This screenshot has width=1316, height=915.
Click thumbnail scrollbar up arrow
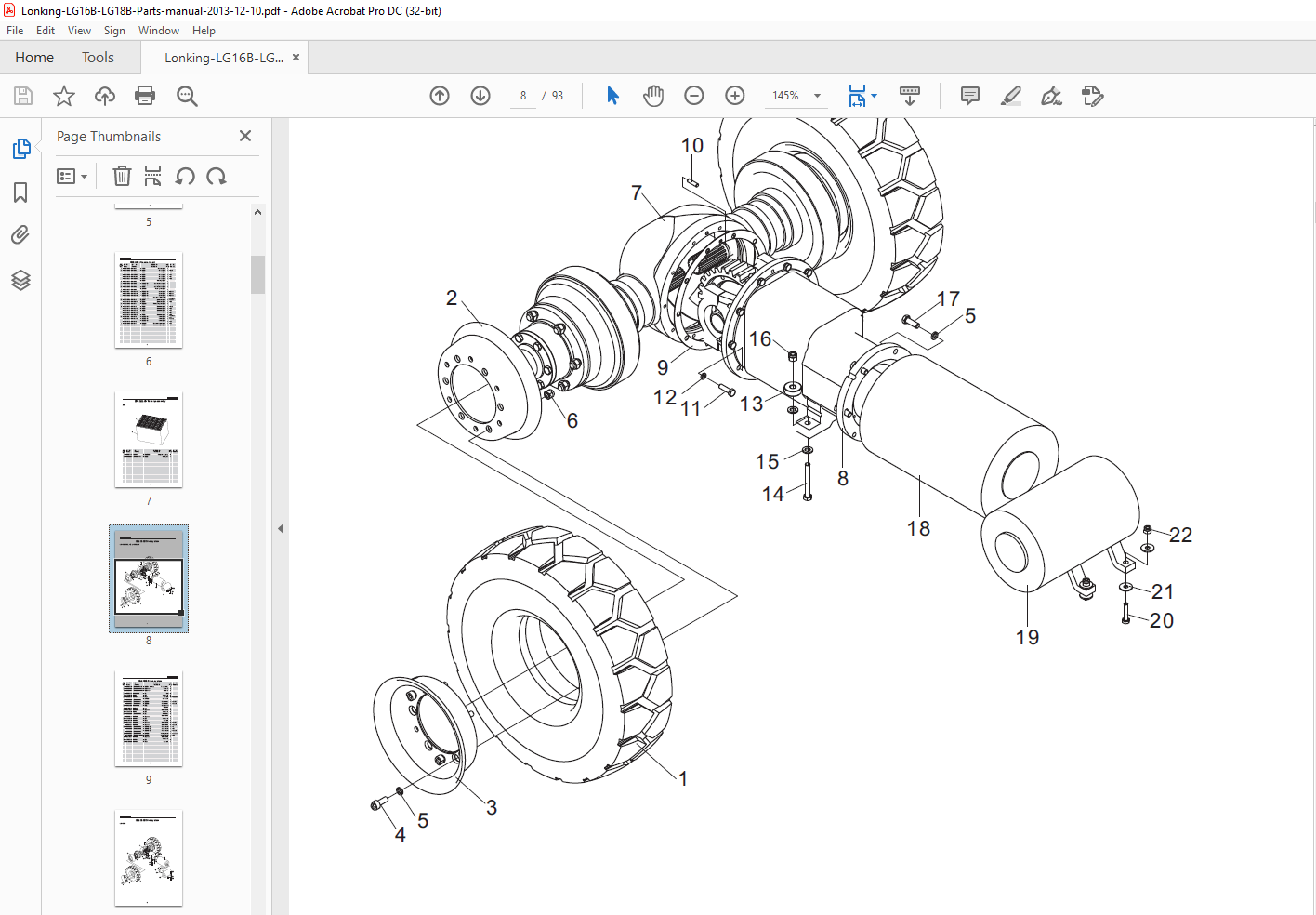pyautogui.click(x=258, y=212)
